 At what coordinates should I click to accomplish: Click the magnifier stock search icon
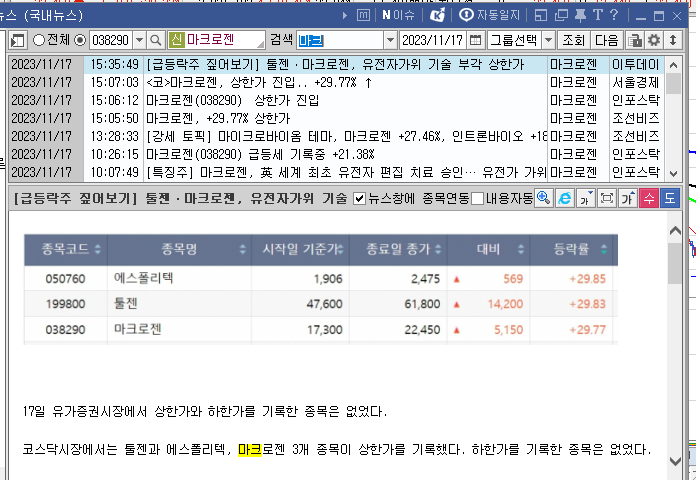tap(155, 40)
